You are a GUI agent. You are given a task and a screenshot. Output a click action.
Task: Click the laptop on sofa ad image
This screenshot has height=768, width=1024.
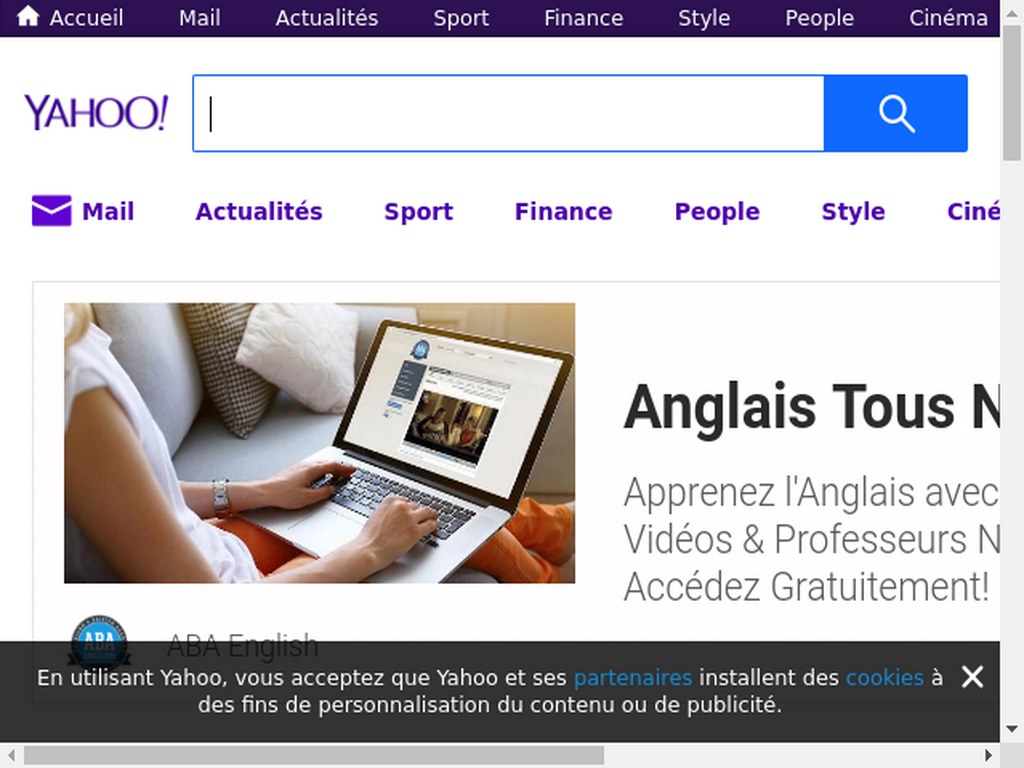click(319, 443)
